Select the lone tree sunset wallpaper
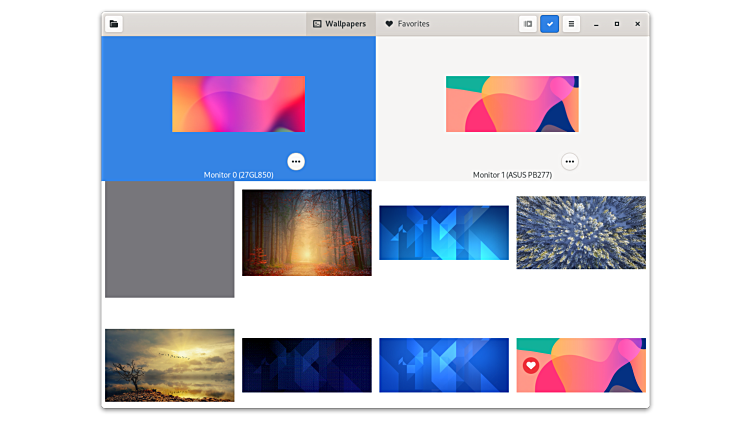Image resolution: width=752 pixels, height=423 pixels. [169, 365]
